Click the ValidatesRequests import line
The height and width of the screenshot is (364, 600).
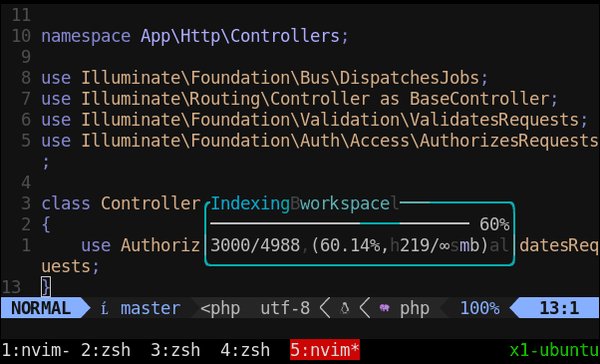(x=314, y=120)
